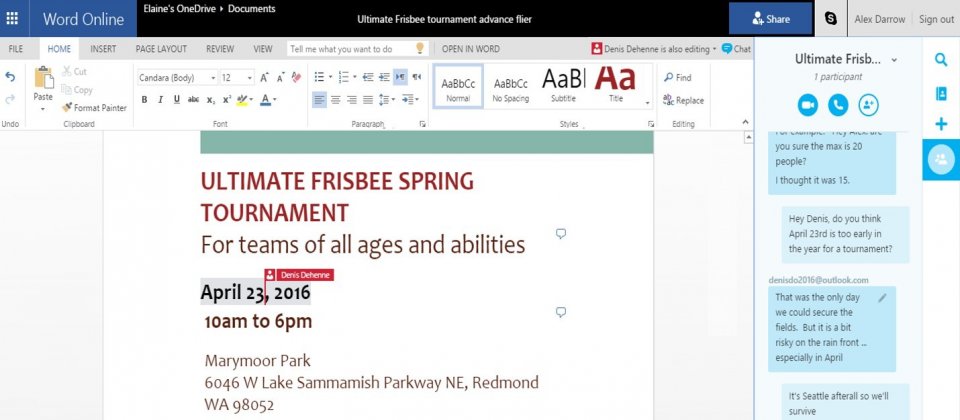Switch to the INSERT tab
The height and width of the screenshot is (420, 960).
point(103,49)
